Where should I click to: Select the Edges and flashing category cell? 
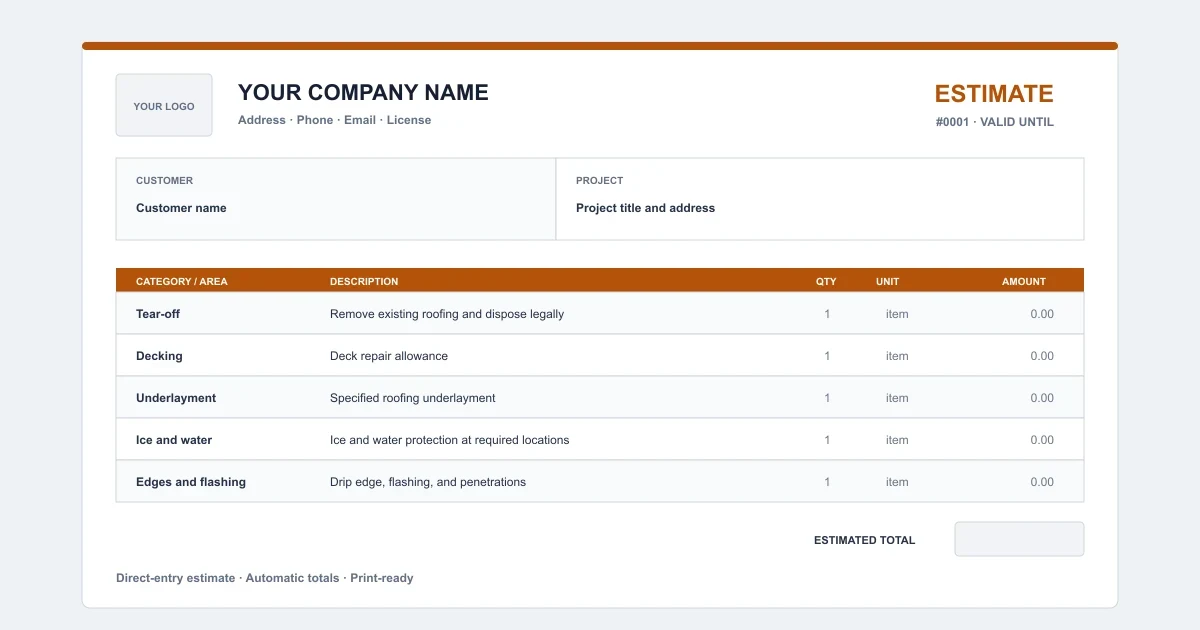click(191, 482)
